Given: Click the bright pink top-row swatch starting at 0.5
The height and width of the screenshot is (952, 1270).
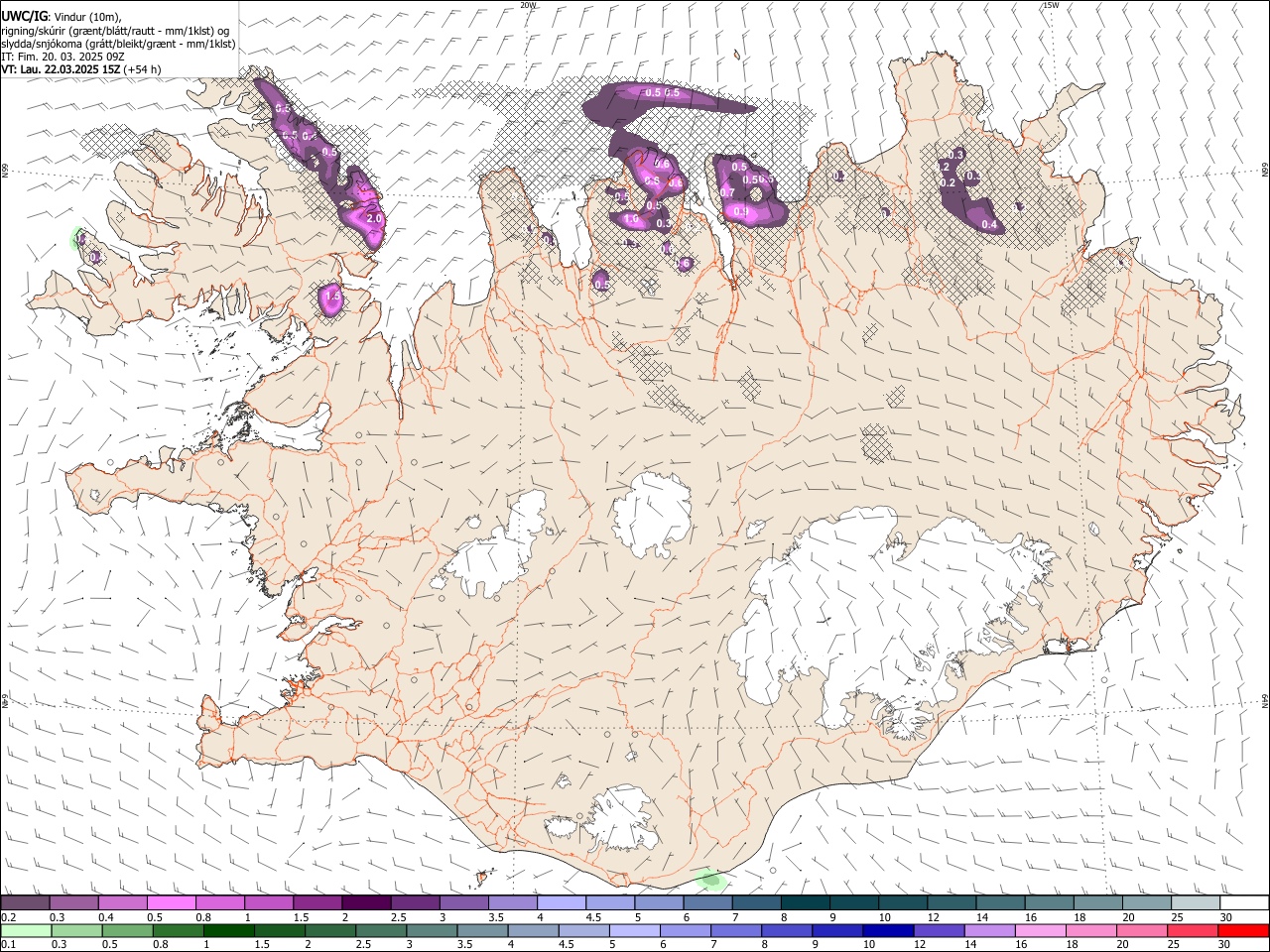Looking at the screenshot, I should click(172, 903).
